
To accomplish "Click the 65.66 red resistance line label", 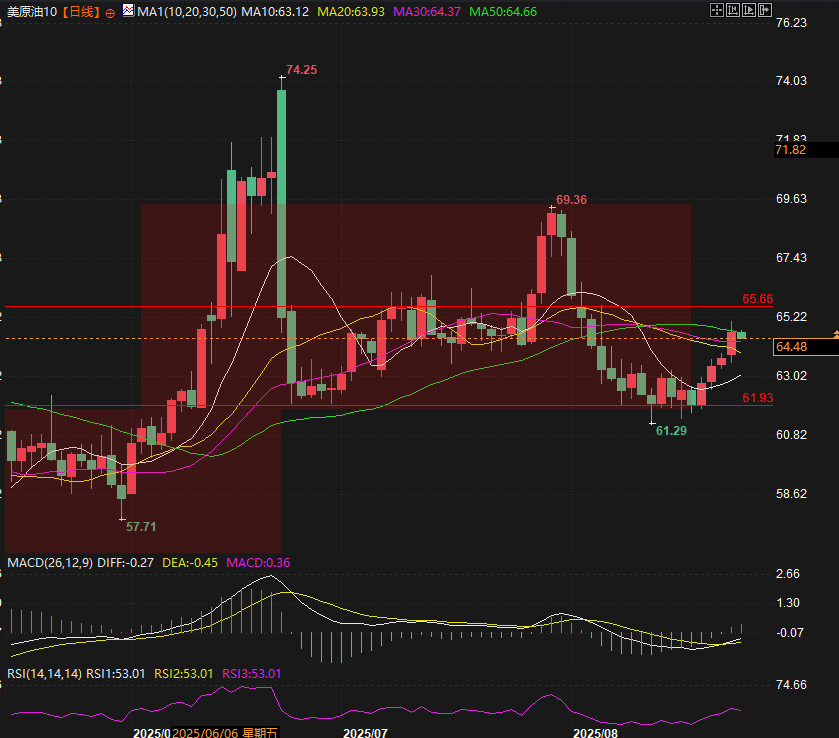I will pos(758,299).
